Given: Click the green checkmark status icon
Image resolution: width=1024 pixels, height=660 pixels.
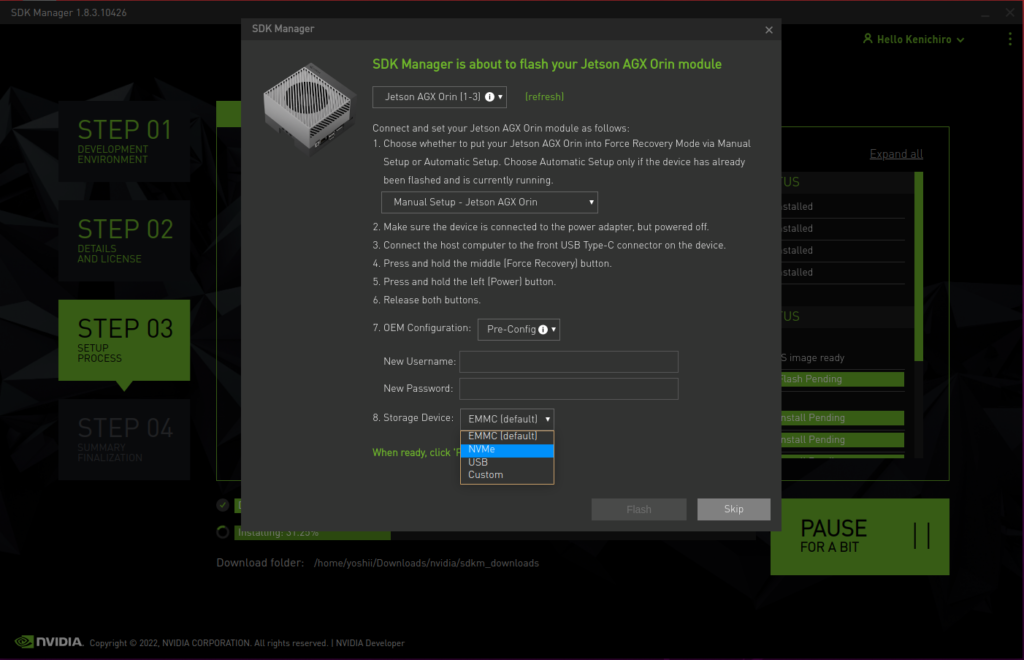Looking at the screenshot, I should (223, 505).
